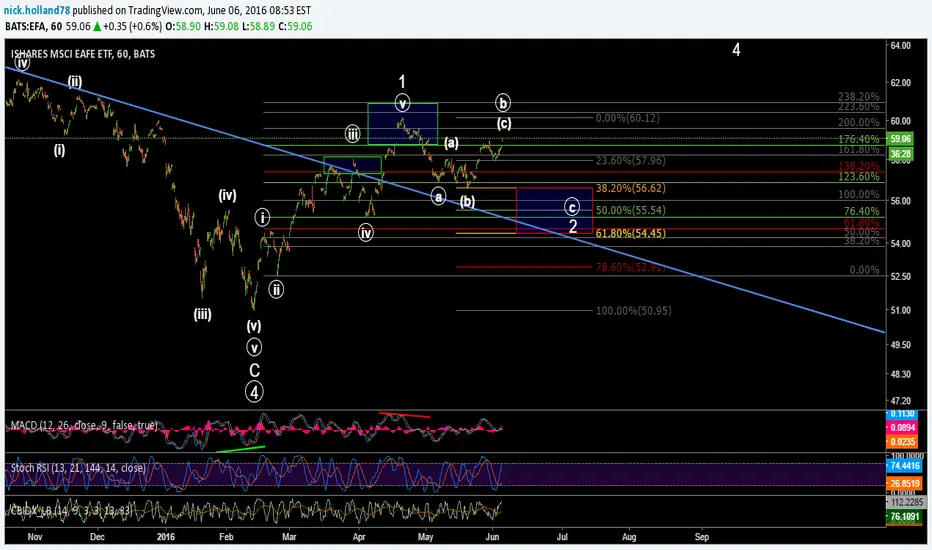Select the circled iii wave label
Viewport: 932px width, 550px height.
[352, 134]
